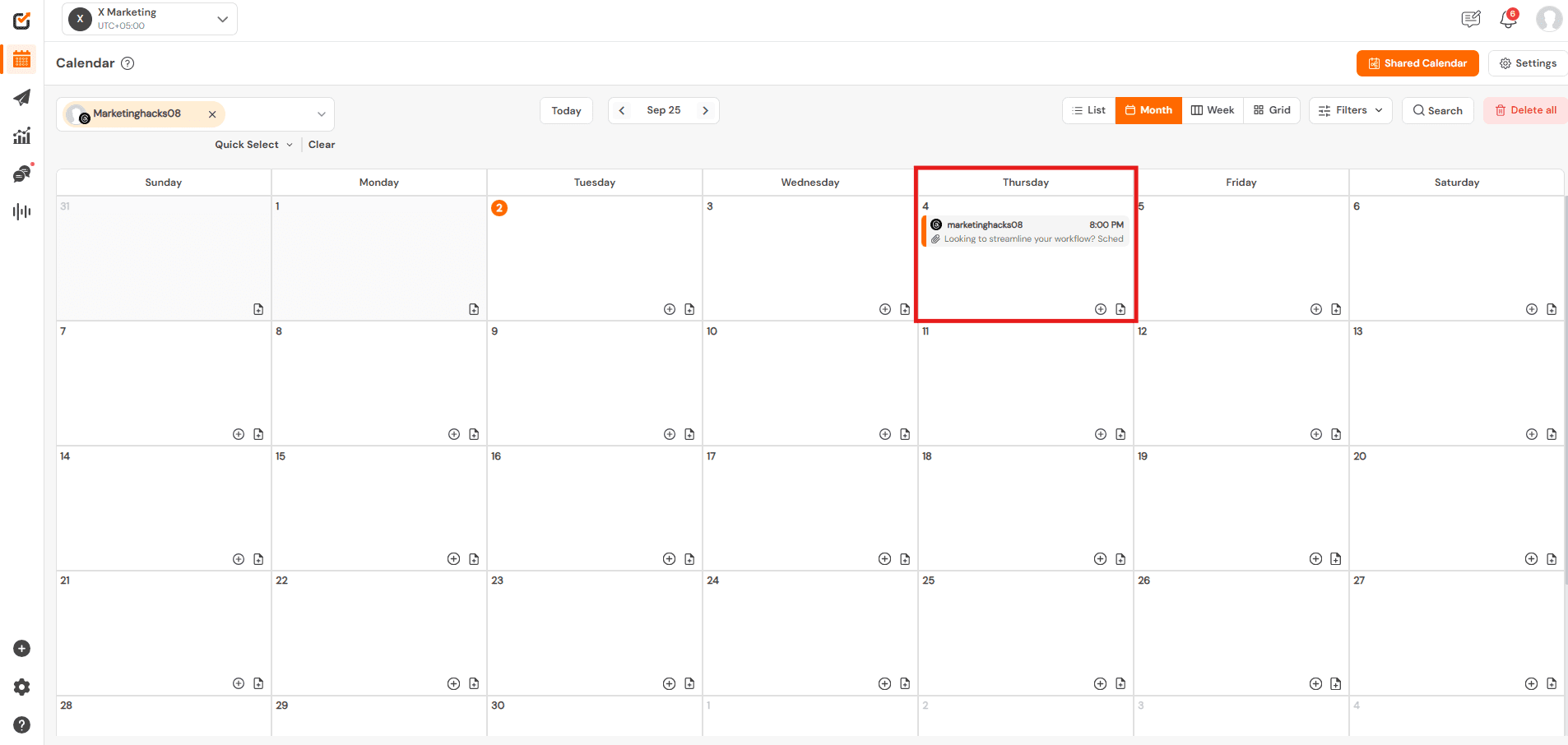Switch to the Week view tab
Image resolution: width=1568 pixels, height=745 pixels.
click(x=1213, y=109)
